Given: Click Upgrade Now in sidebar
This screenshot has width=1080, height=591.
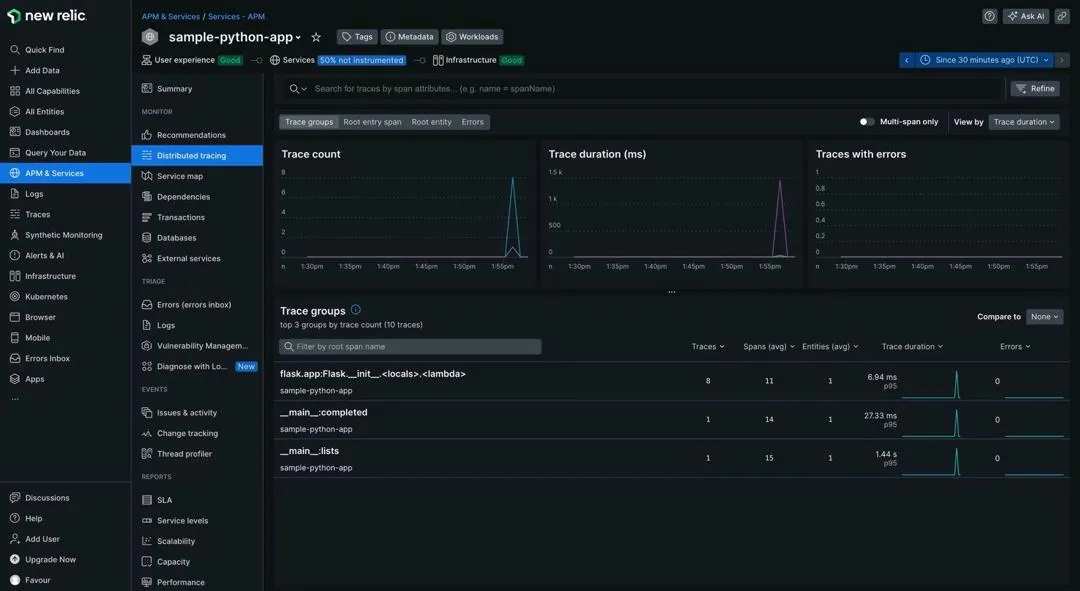Looking at the screenshot, I should [43, 560].
